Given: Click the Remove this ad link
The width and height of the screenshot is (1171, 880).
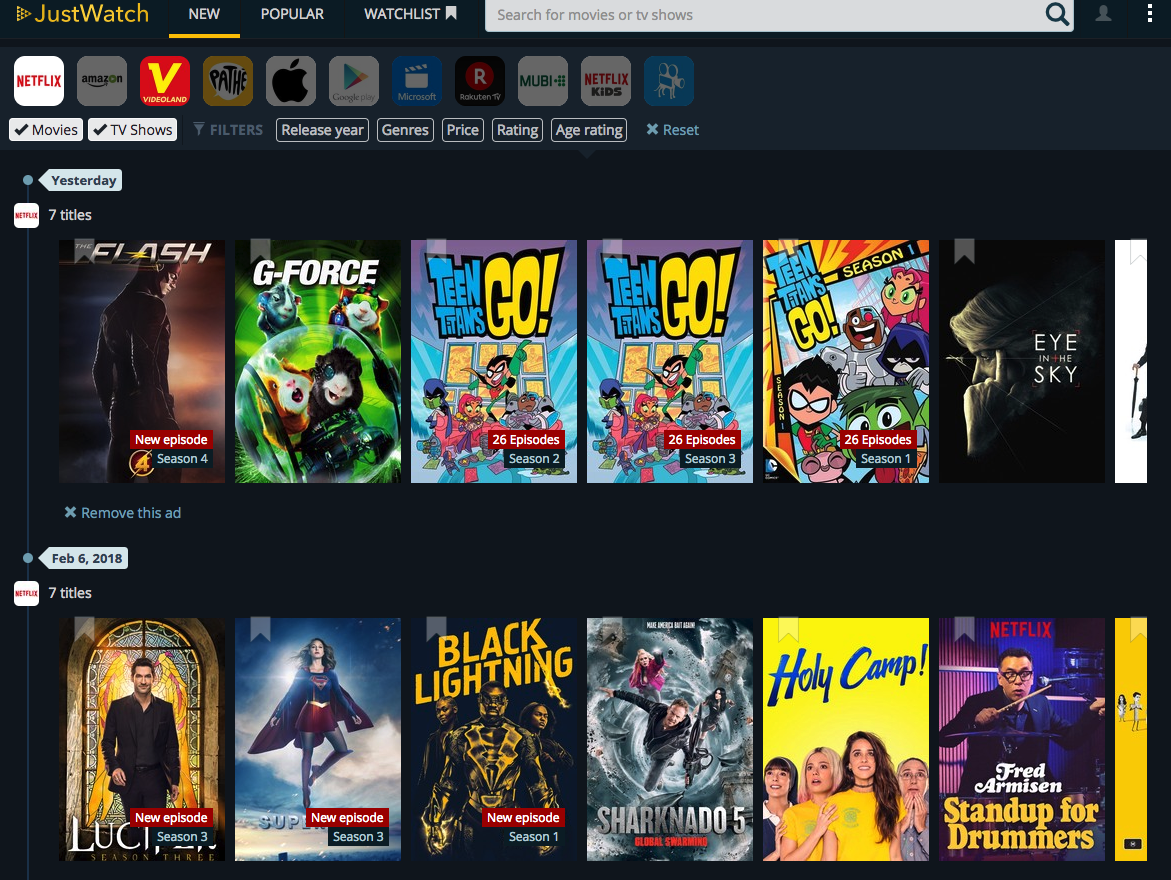Looking at the screenshot, I should (x=123, y=513).
